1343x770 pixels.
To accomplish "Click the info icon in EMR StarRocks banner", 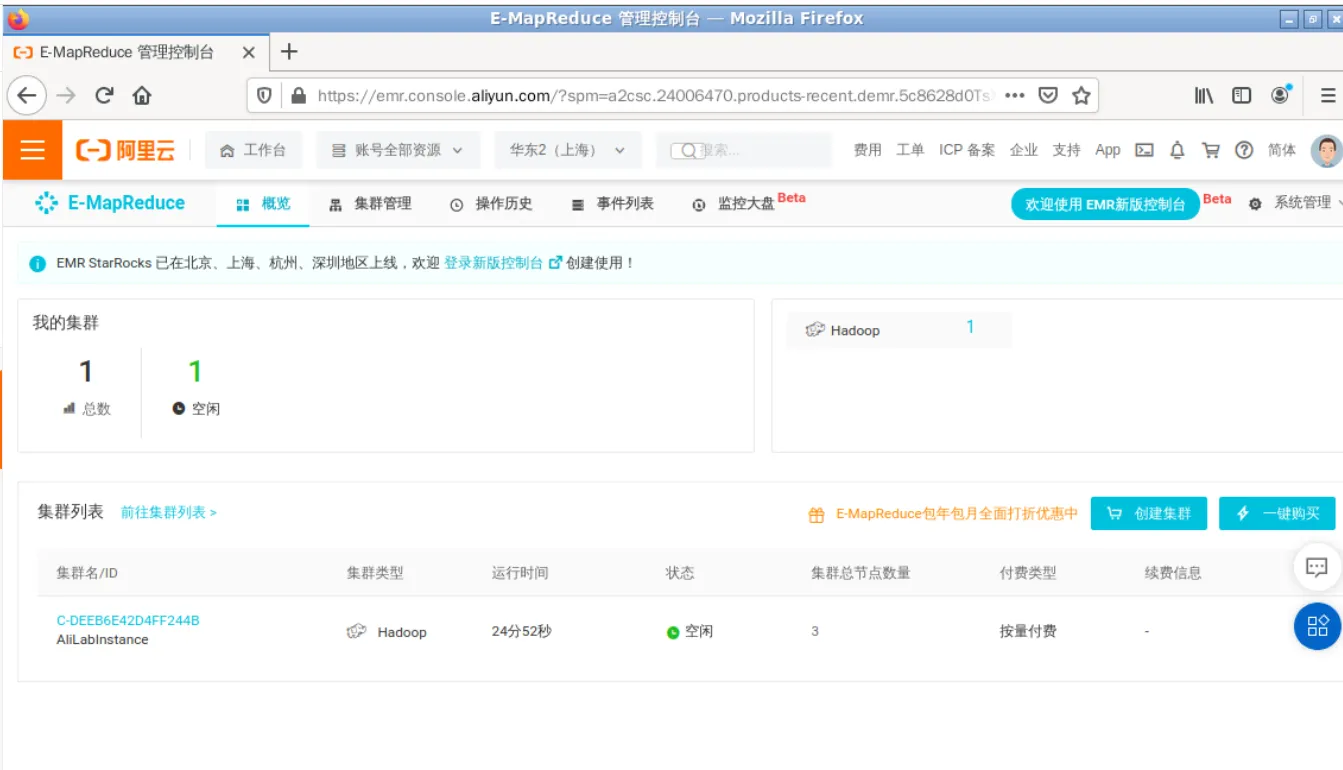I will (x=38, y=264).
